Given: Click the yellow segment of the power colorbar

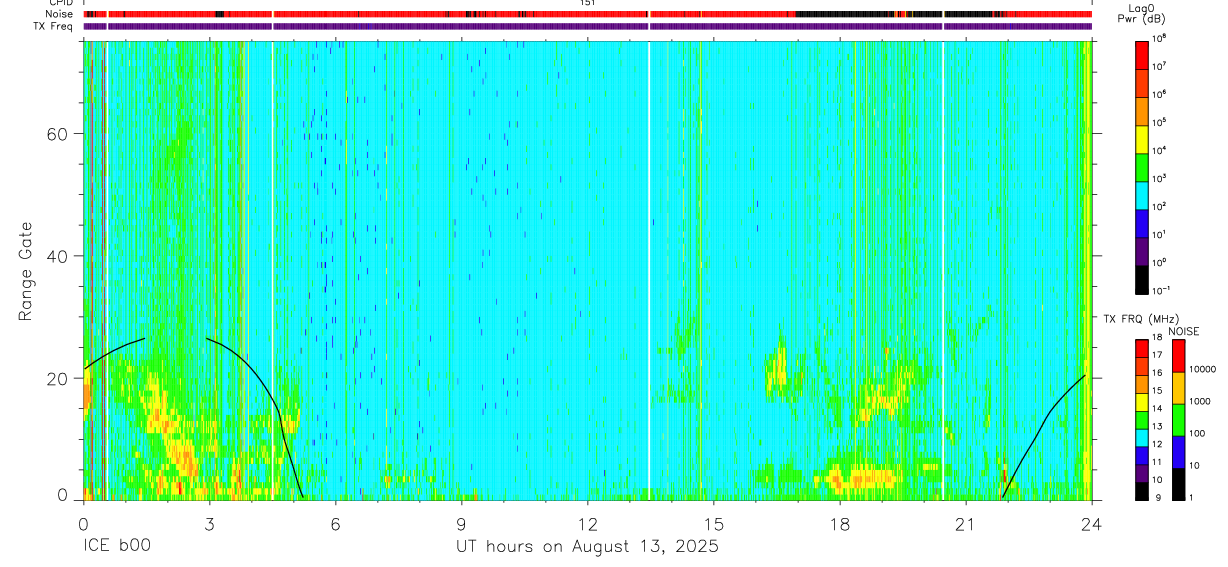Looking at the screenshot, I should [x=1142, y=138].
